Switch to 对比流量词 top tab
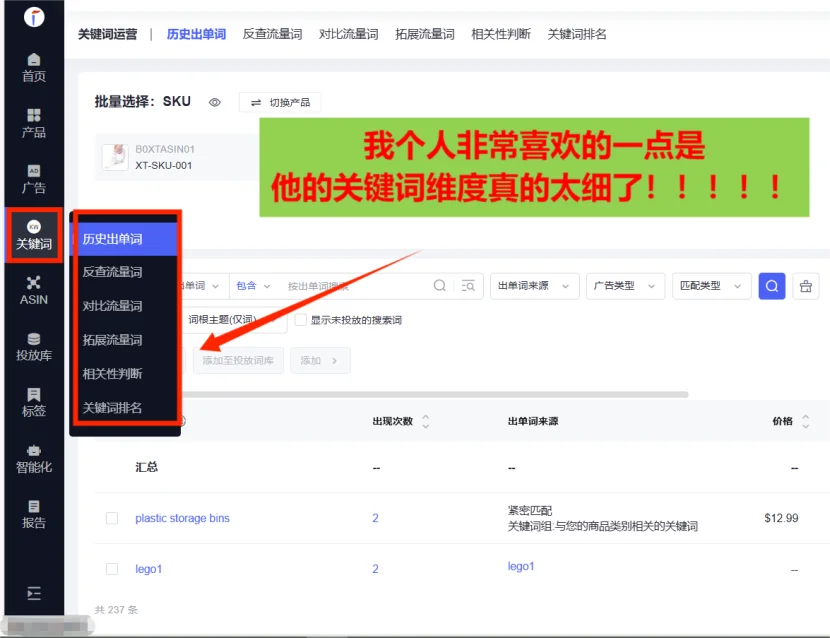 pos(348,34)
